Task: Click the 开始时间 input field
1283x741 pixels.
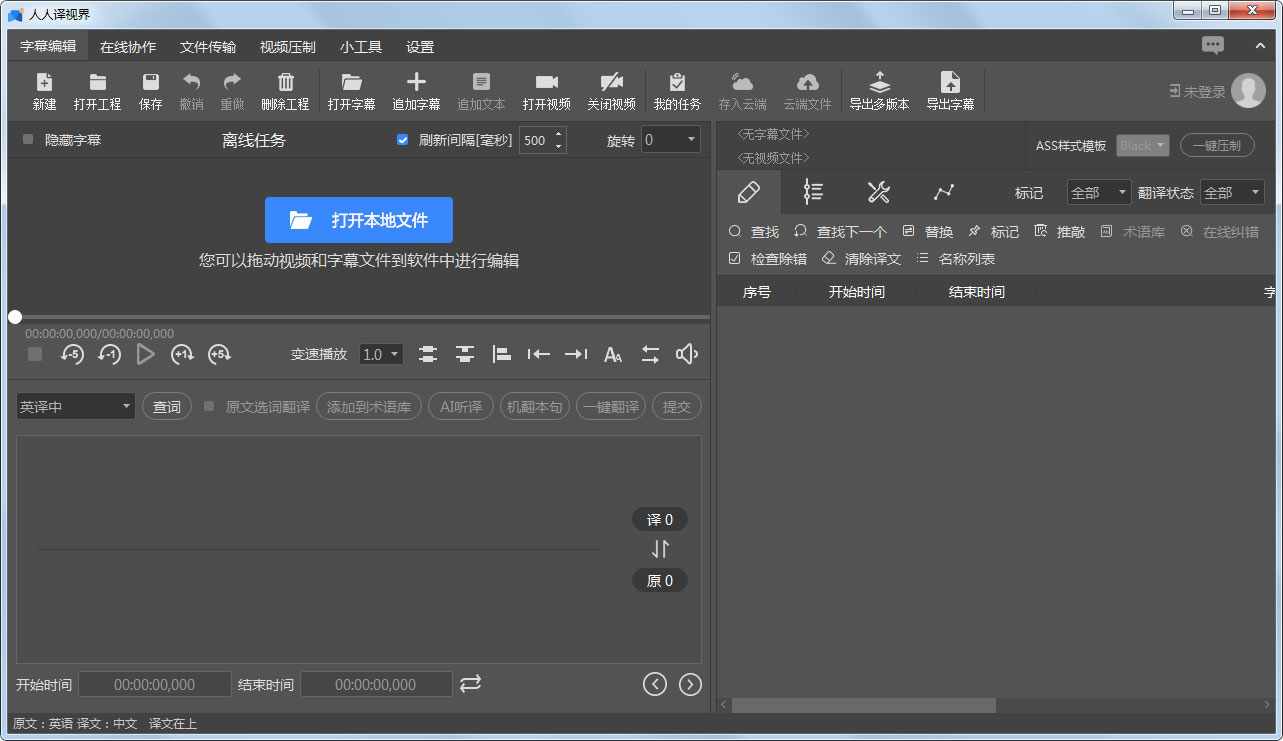Action: point(155,684)
